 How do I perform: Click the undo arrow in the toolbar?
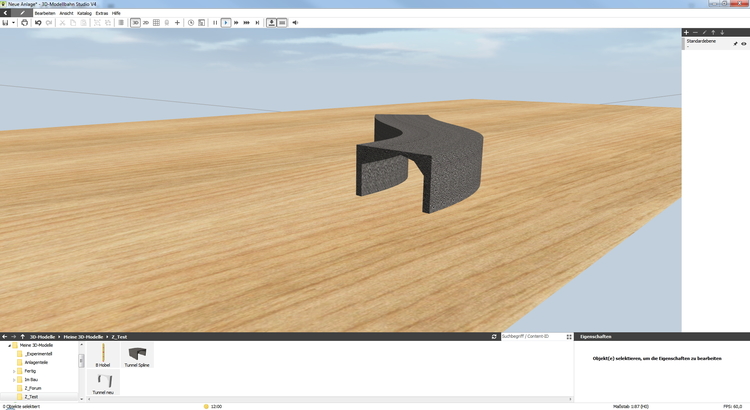pos(38,22)
